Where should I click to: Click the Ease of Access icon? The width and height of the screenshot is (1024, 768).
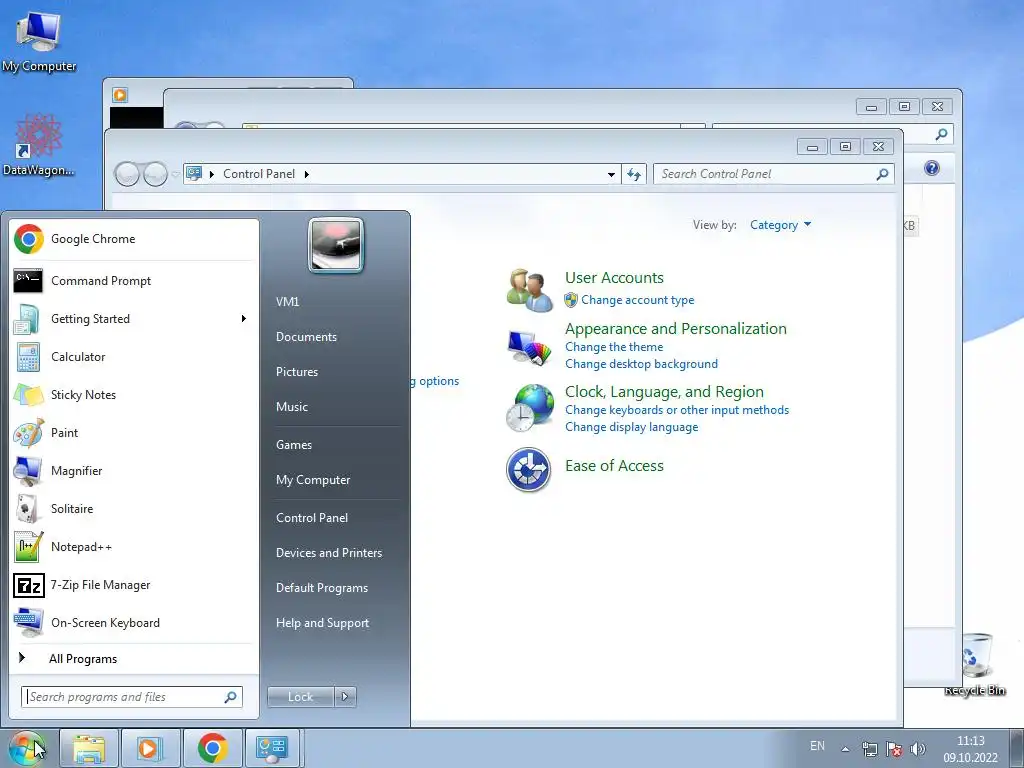click(x=528, y=469)
